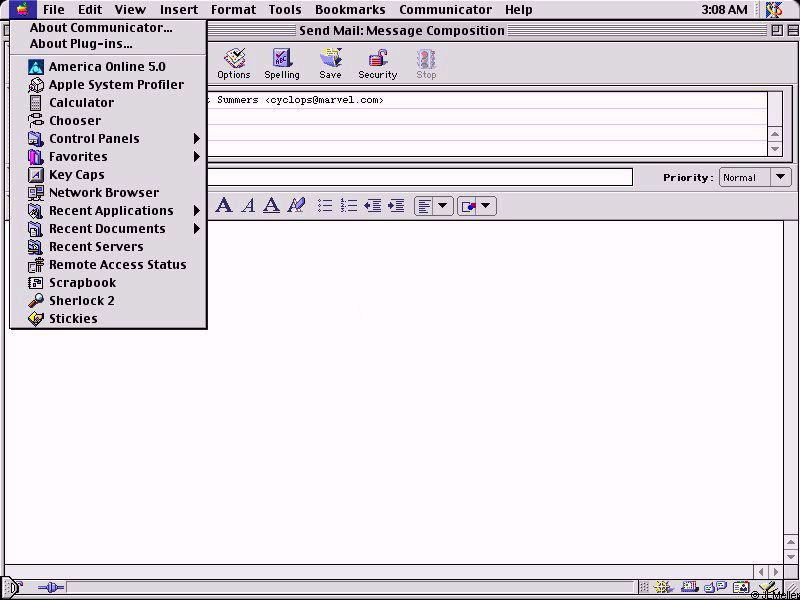
Task: Click the horizontal scroll left arrow
Action: coord(761,572)
